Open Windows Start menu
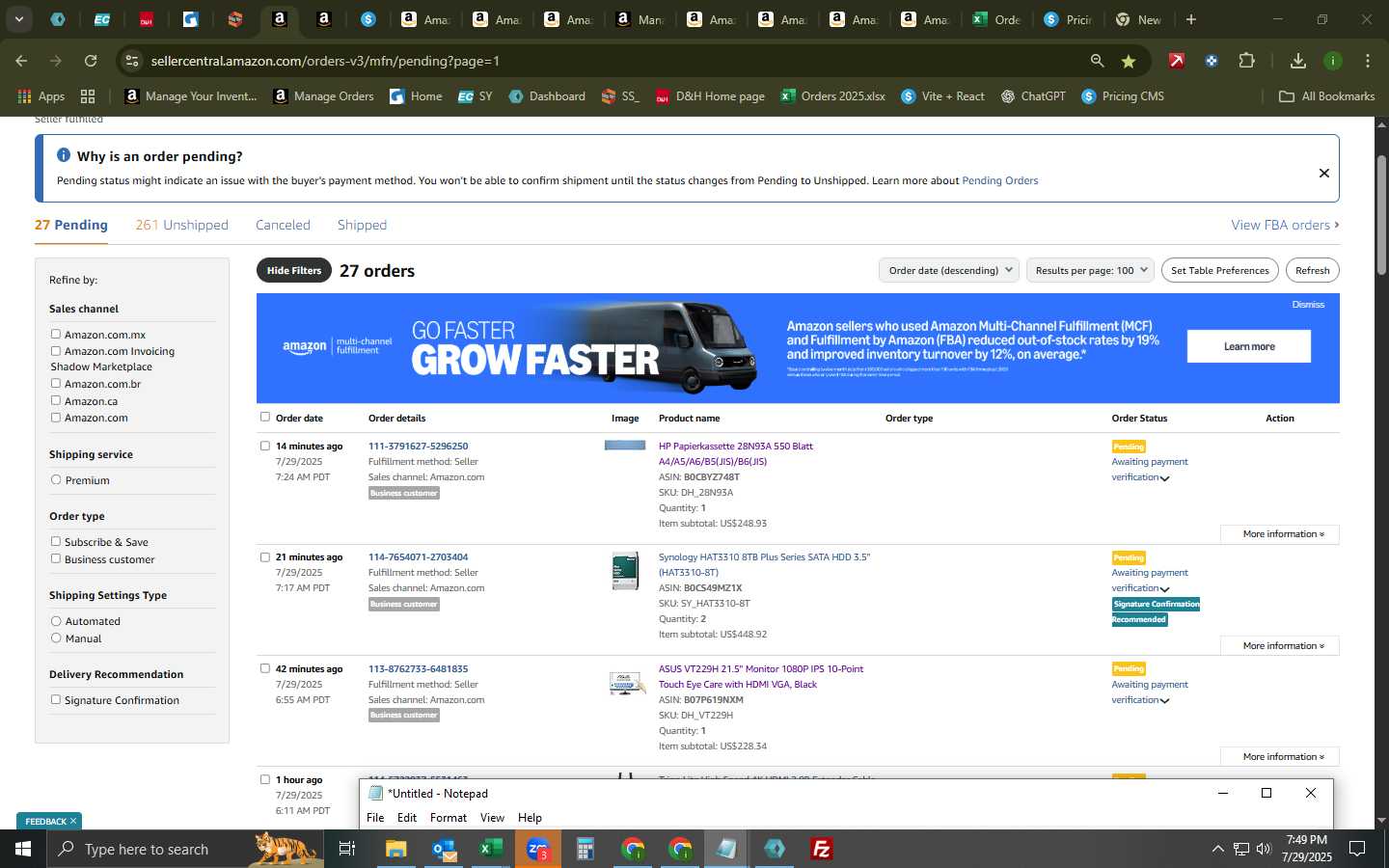1389x868 pixels. point(23,849)
